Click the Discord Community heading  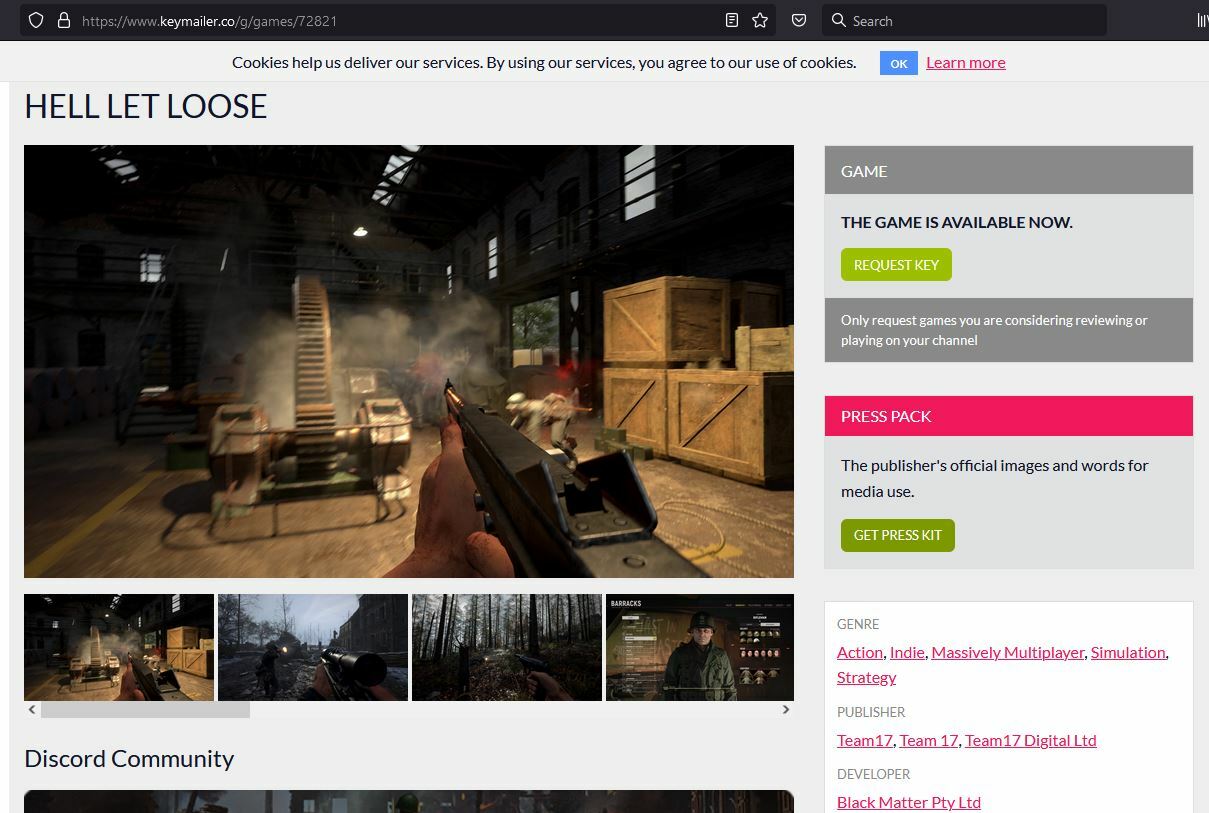(129, 758)
